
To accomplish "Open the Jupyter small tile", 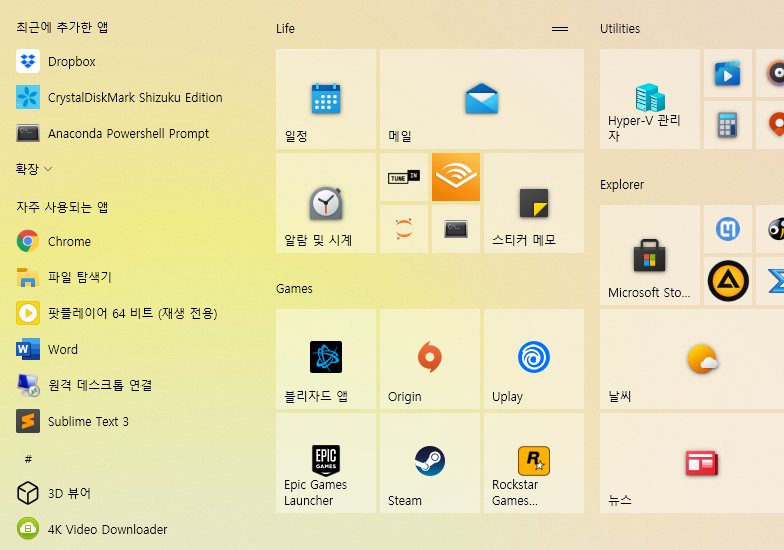I will pyautogui.click(x=404, y=229).
